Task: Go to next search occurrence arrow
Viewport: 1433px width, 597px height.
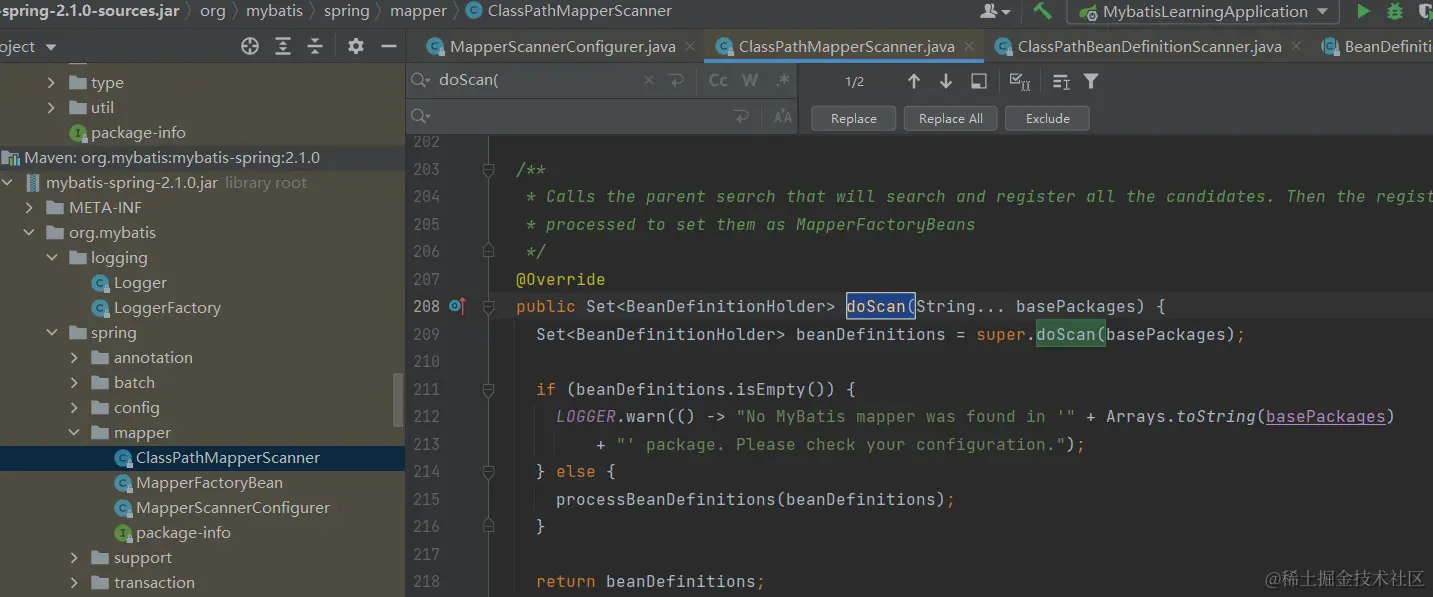Action: (x=945, y=81)
